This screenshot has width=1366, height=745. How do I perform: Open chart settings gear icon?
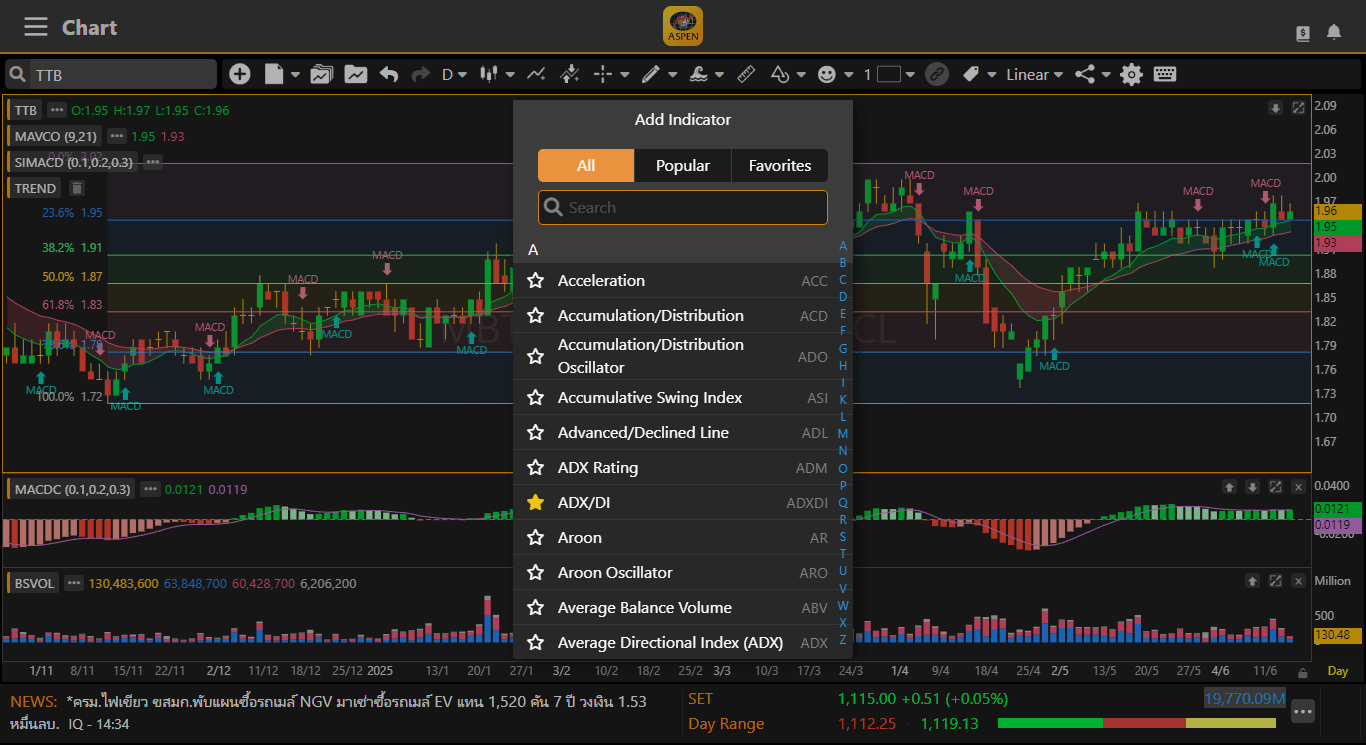coord(1131,74)
